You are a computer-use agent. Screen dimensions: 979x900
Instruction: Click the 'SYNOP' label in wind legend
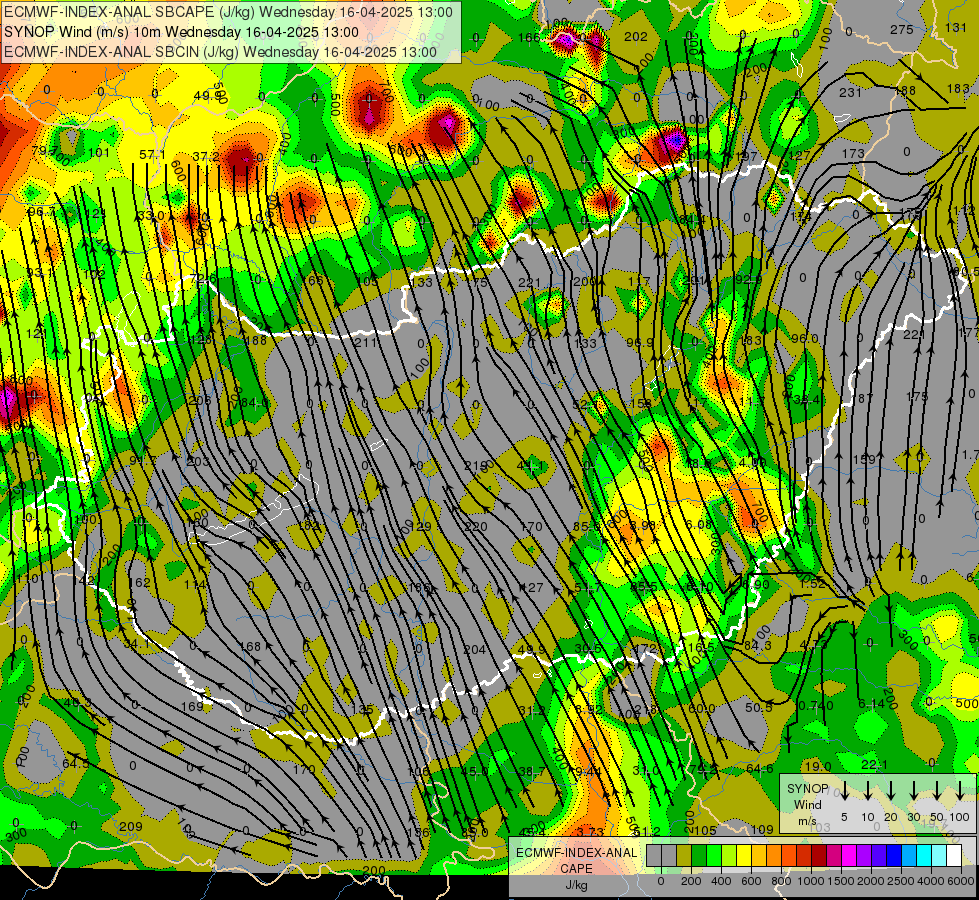(x=807, y=788)
